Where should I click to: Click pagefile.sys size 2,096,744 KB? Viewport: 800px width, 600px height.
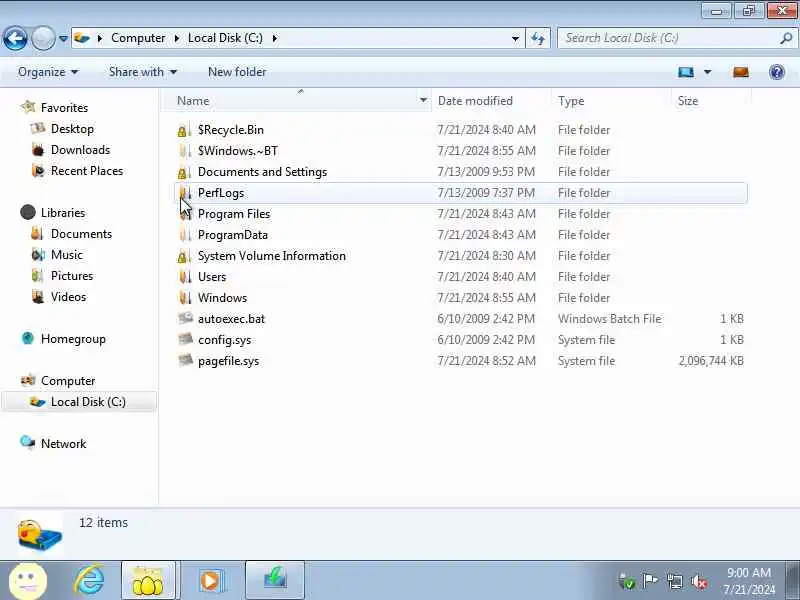[711, 361]
